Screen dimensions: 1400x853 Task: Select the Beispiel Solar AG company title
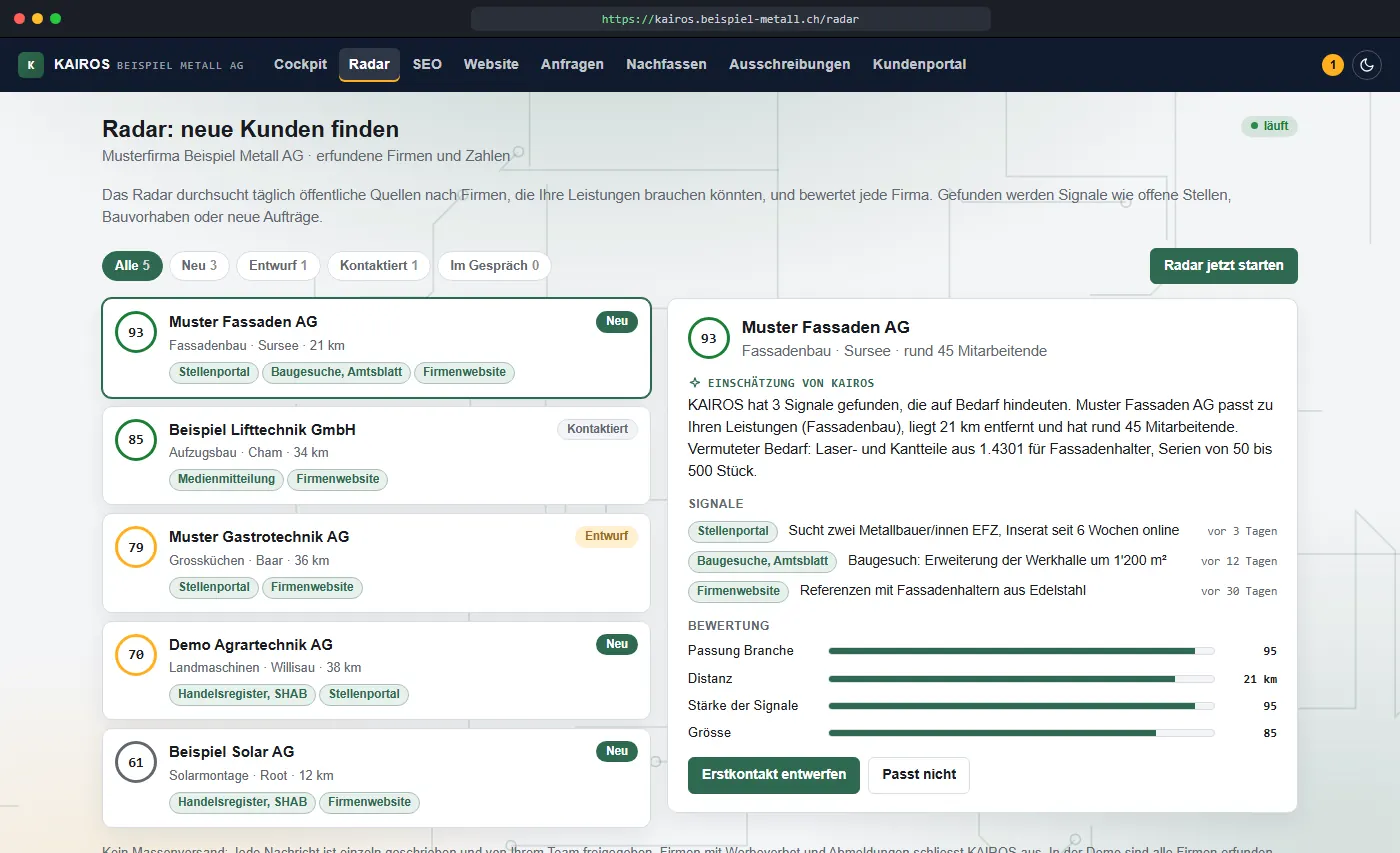click(232, 752)
